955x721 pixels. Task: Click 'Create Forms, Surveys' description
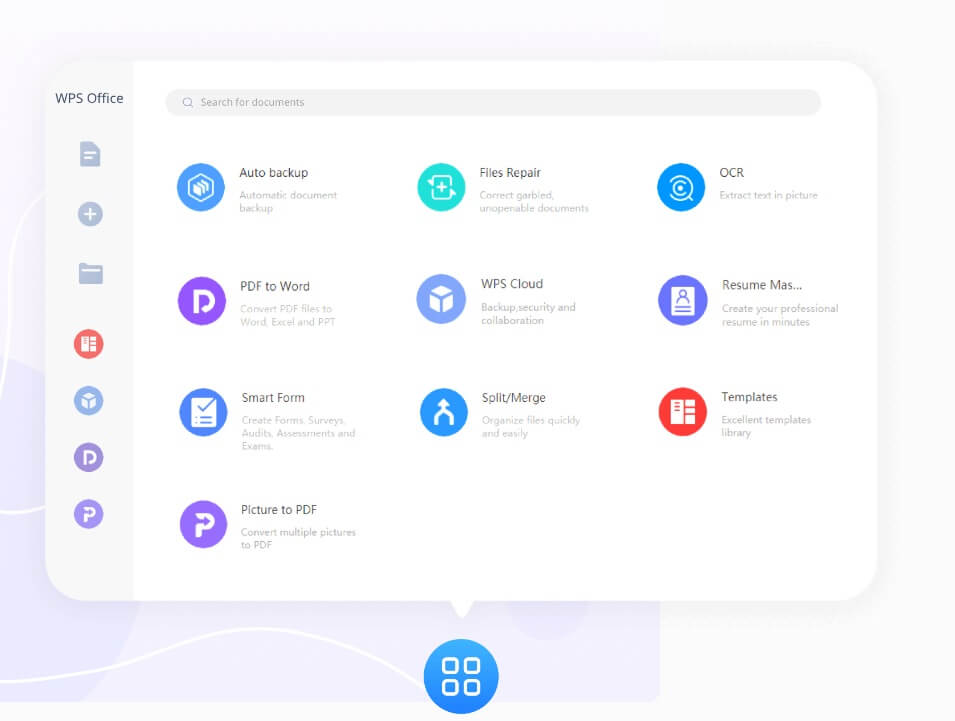298,433
